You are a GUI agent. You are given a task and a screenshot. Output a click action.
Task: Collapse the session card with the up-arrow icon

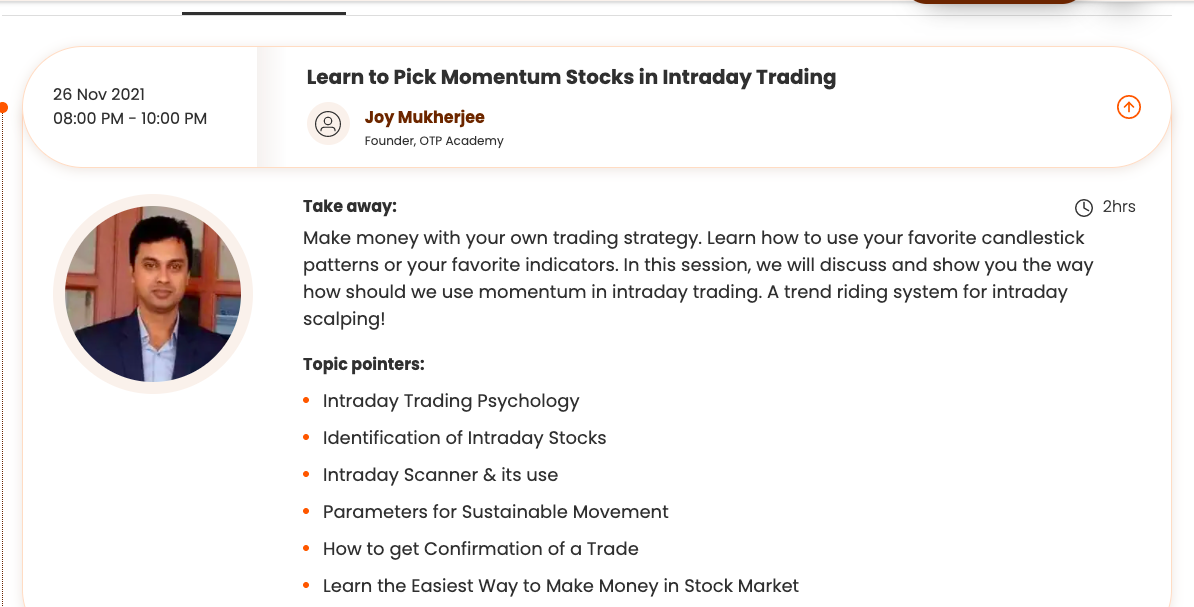[1128, 107]
